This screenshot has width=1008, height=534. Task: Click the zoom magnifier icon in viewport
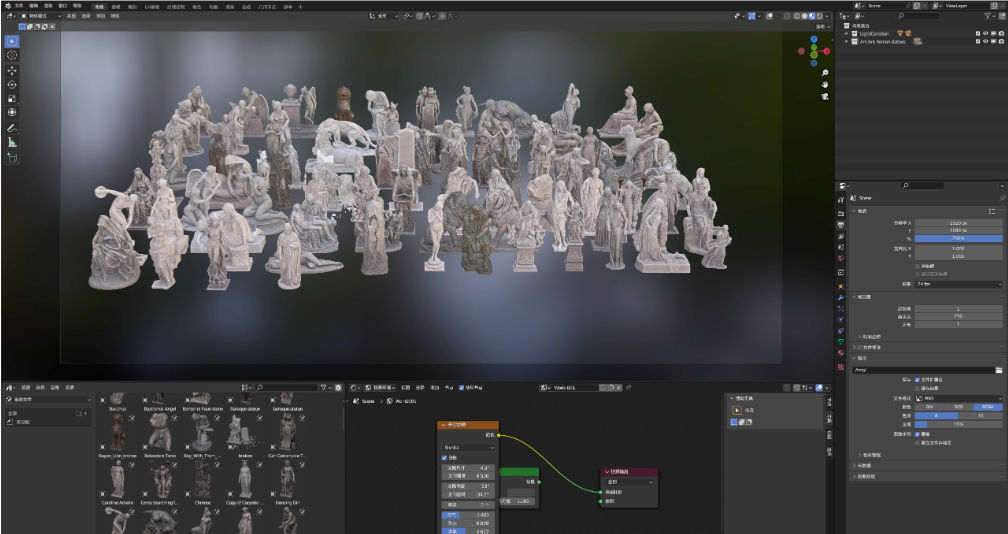tap(825, 74)
